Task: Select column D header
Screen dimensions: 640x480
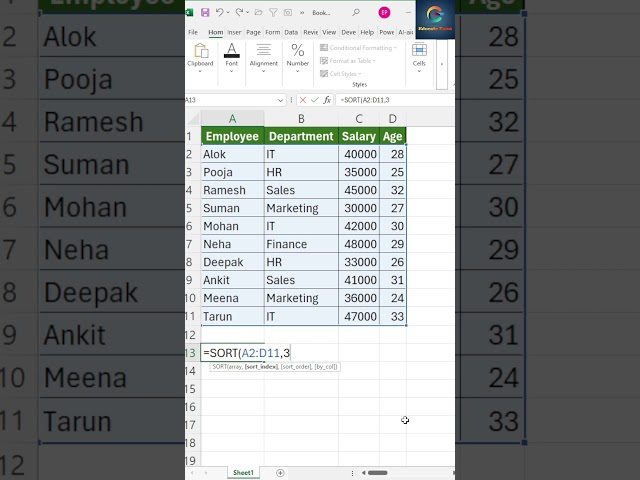Action: (393, 119)
